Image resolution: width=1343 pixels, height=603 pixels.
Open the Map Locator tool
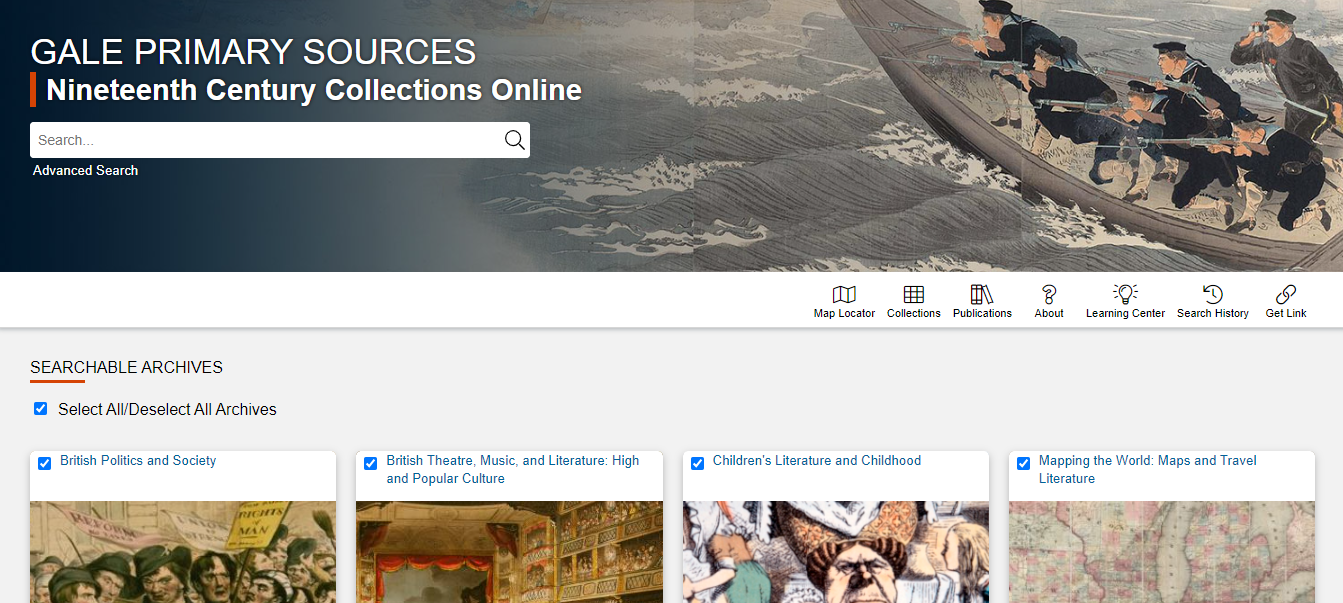tap(844, 294)
